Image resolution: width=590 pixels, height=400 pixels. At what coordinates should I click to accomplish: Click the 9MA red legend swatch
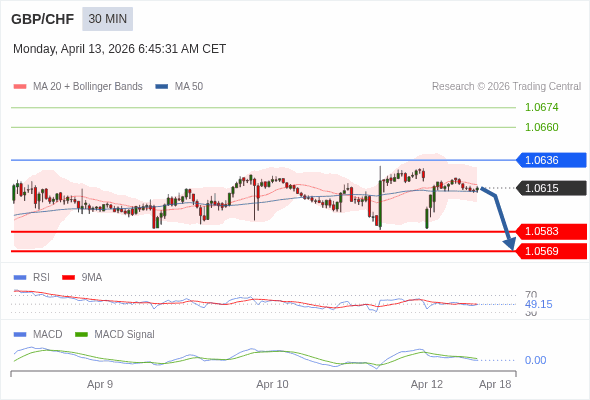pos(68,278)
